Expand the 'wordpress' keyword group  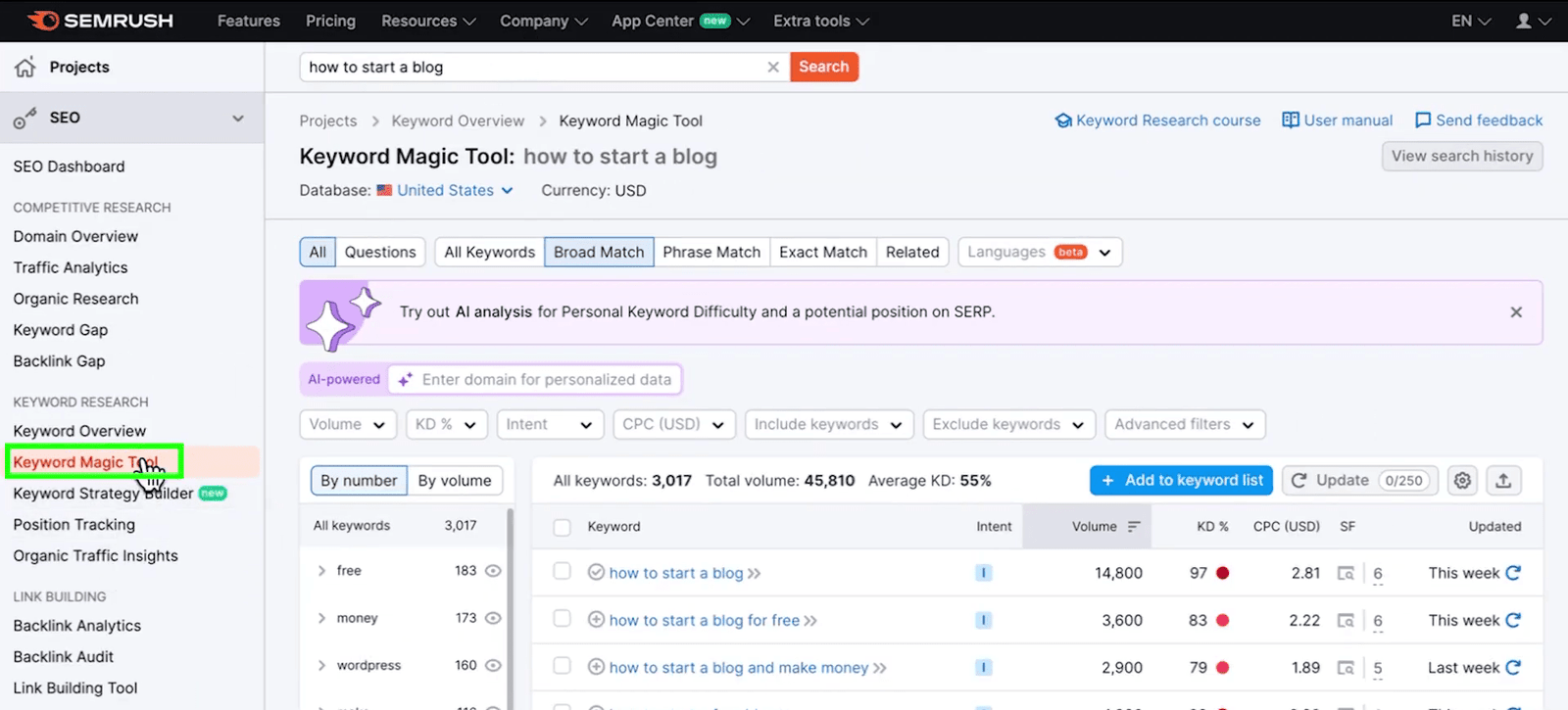coord(321,665)
